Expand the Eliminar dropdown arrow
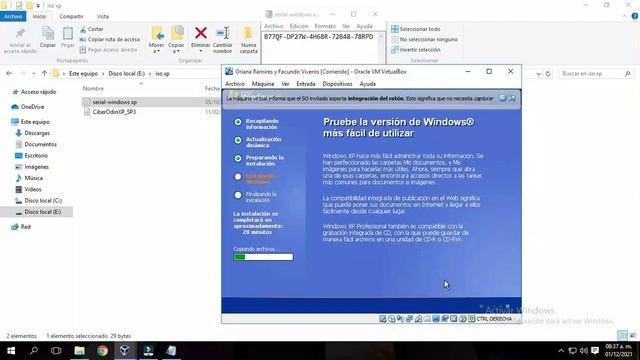The image size is (640, 360). (200, 51)
